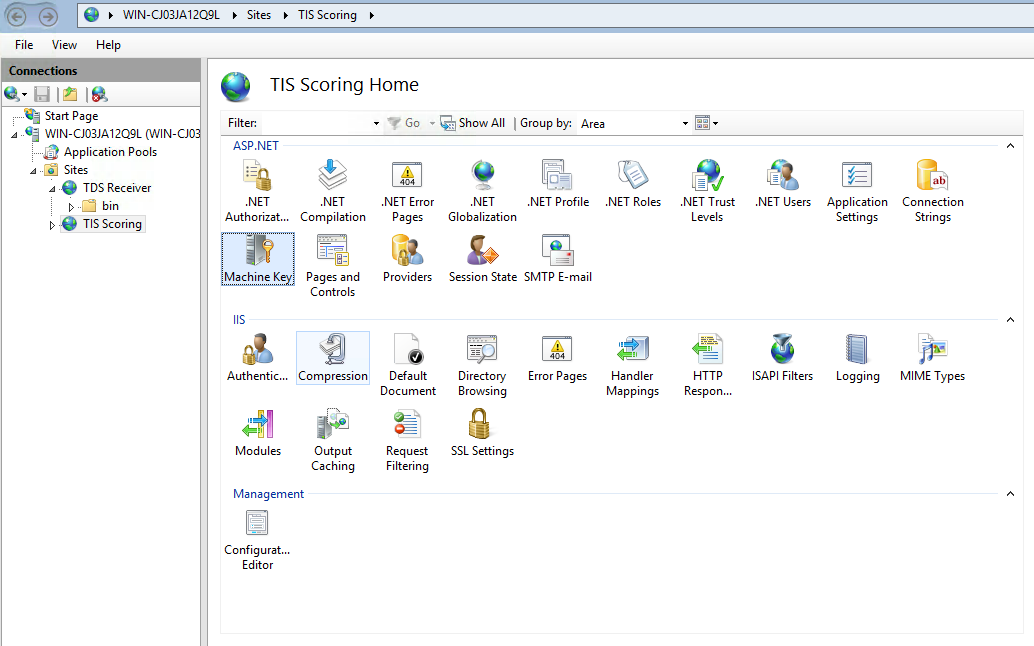Open Authentication feature under IIS

point(257,358)
